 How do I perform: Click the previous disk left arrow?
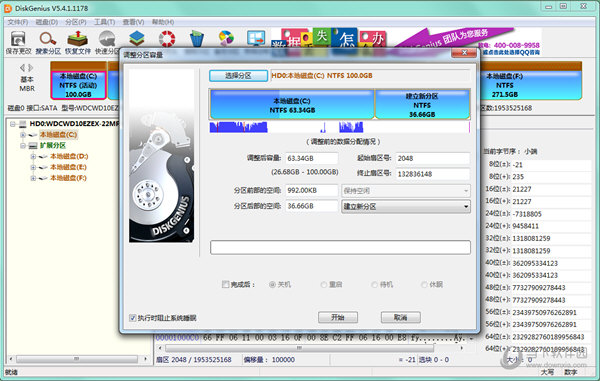click(22, 68)
